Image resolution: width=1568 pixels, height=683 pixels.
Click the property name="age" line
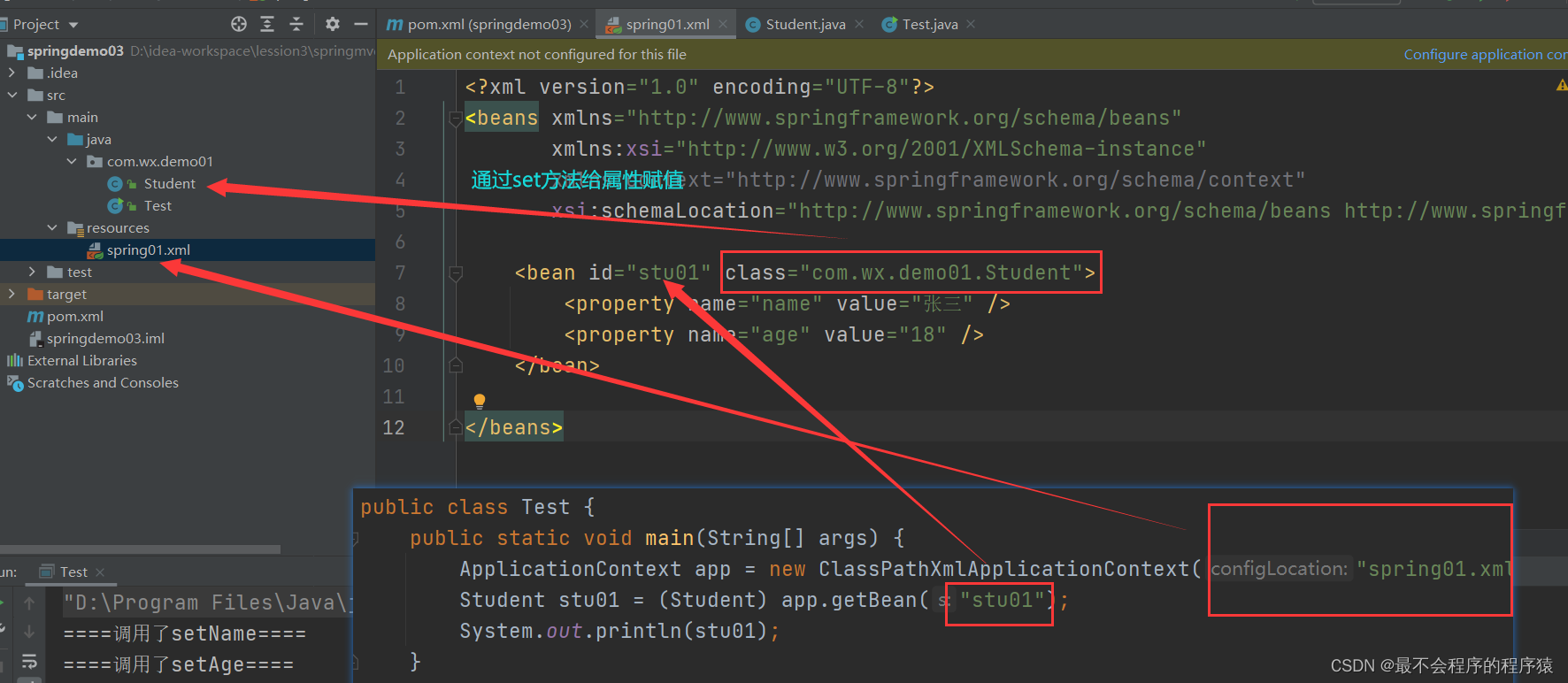(x=773, y=335)
